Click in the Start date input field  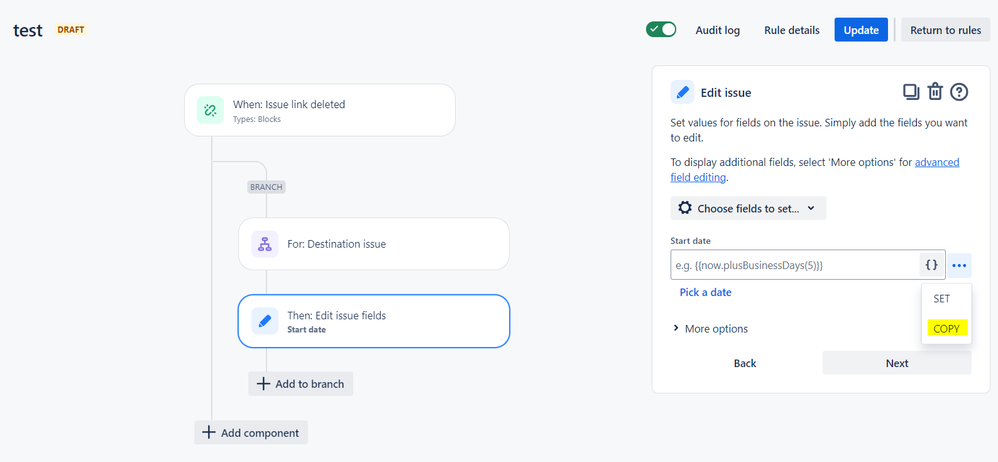coord(794,265)
